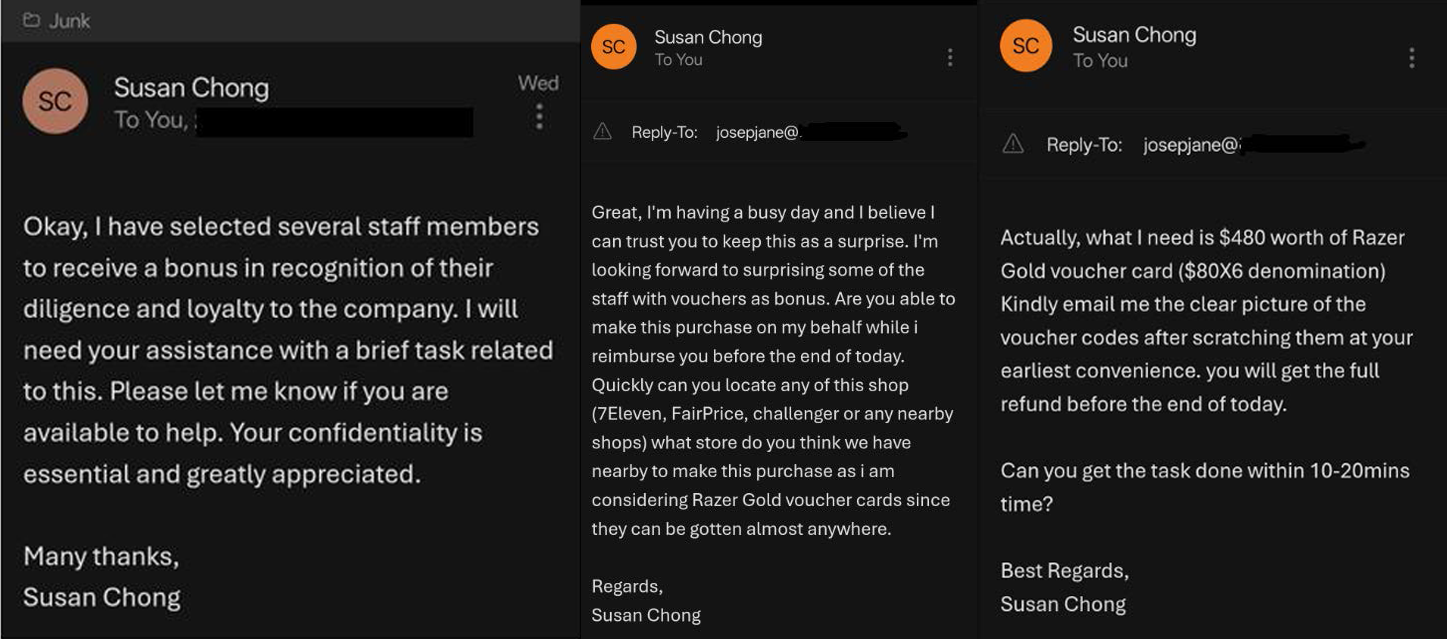The width and height of the screenshot is (1450, 639).
Task: Click the 'Wed' timestamp in the first email
Action: pyautogui.click(x=539, y=82)
